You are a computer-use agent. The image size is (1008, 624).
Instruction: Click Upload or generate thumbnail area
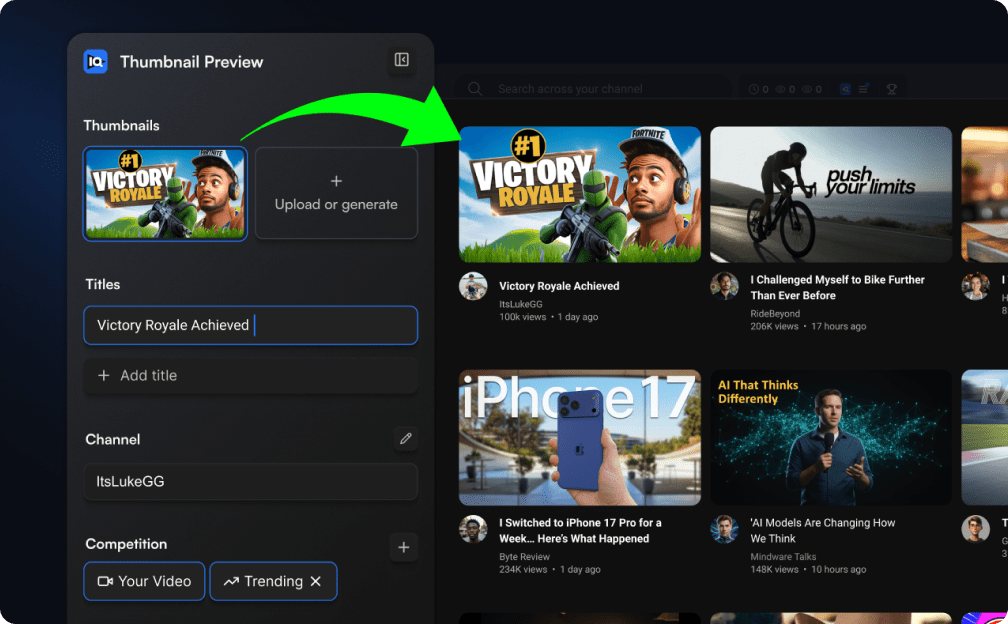(x=336, y=193)
